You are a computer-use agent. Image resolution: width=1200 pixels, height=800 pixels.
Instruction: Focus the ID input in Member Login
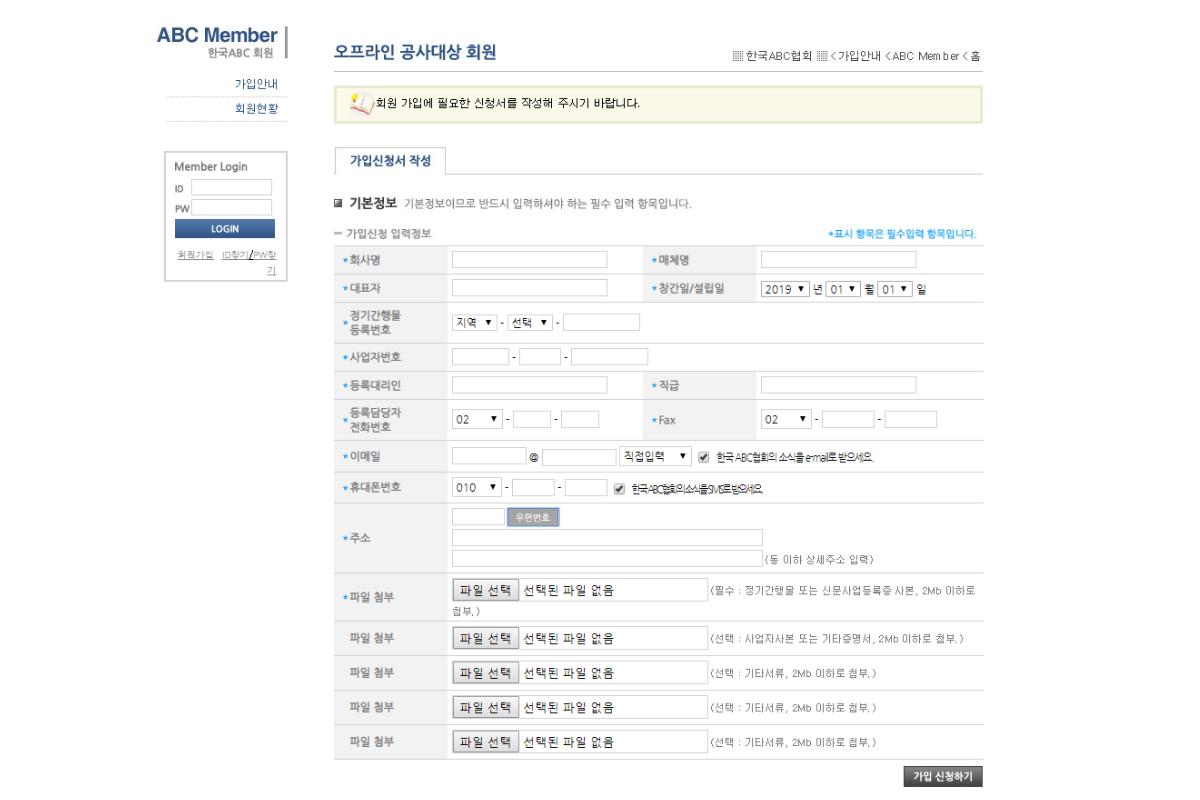[x=231, y=188]
